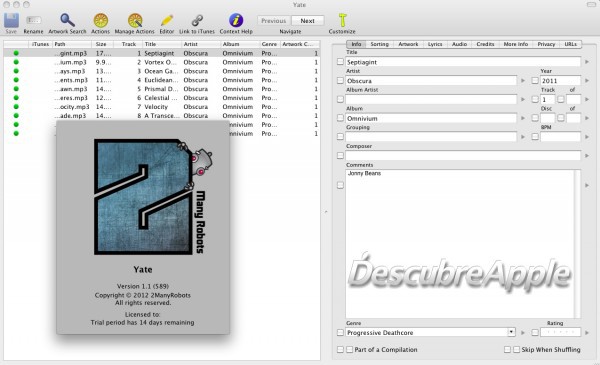Open the Editor pencil icon
Viewport: 600px width, 365px height.
(167, 20)
